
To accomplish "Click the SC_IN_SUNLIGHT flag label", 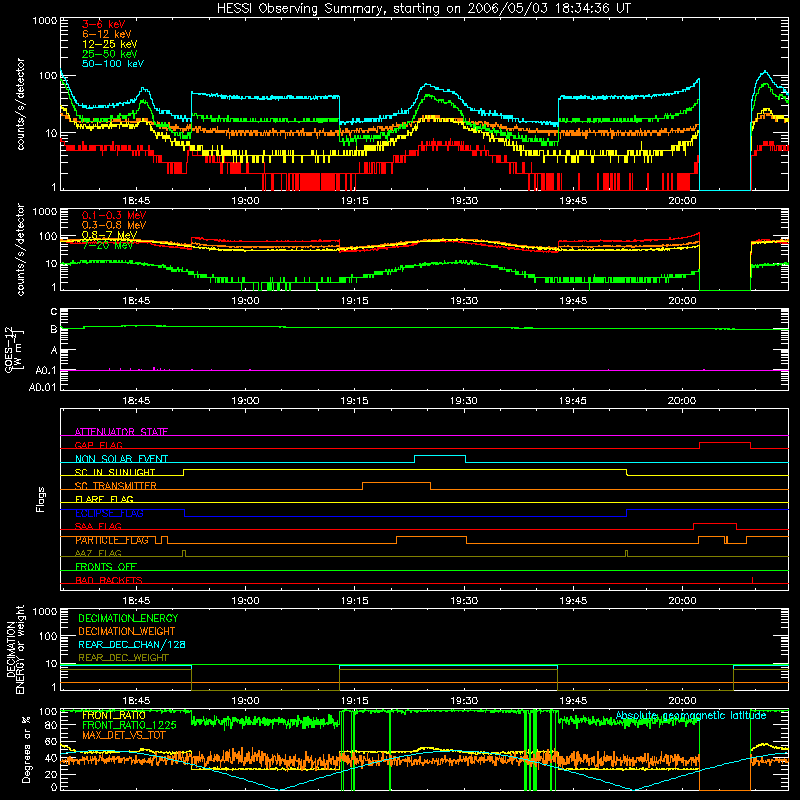I will click(x=115, y=472).
